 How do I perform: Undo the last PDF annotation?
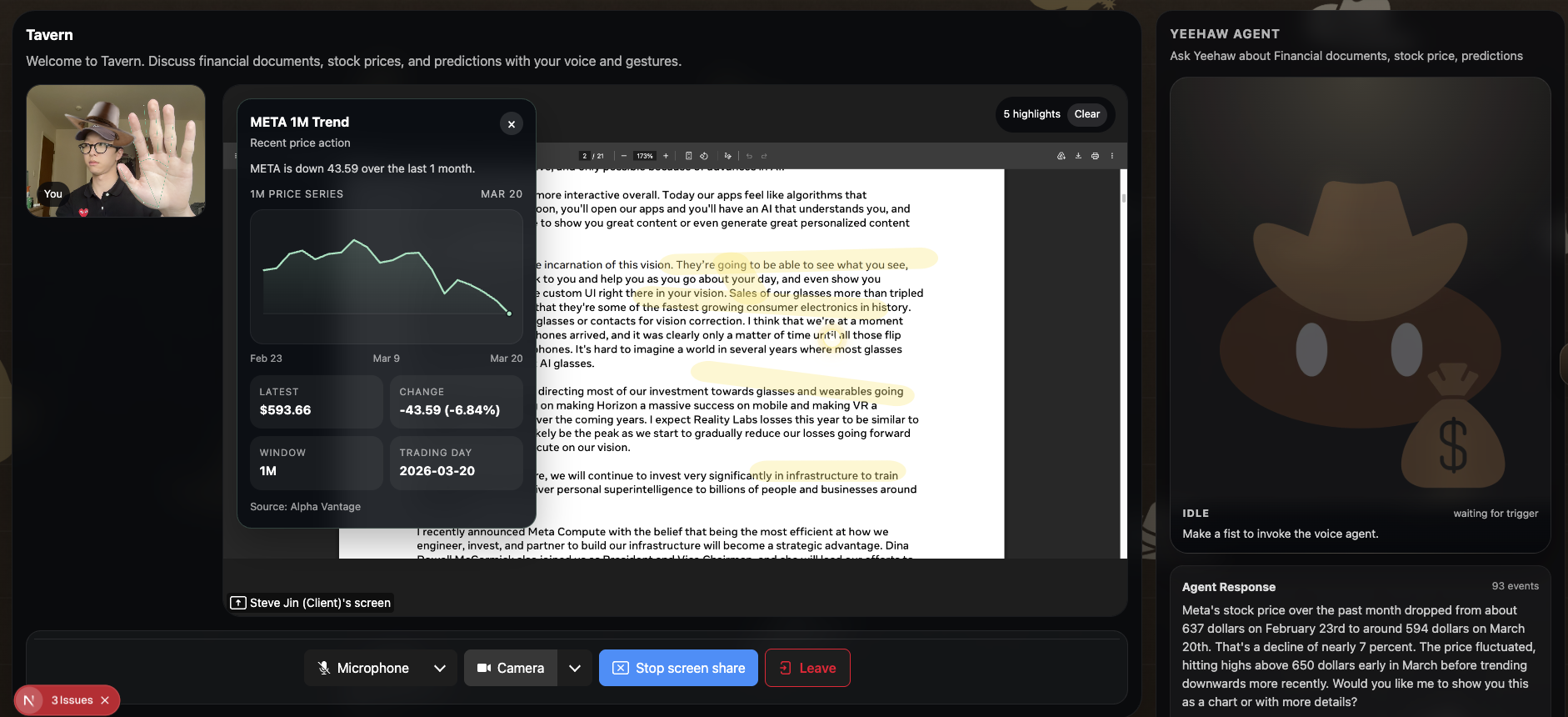[x=749, y=156]
